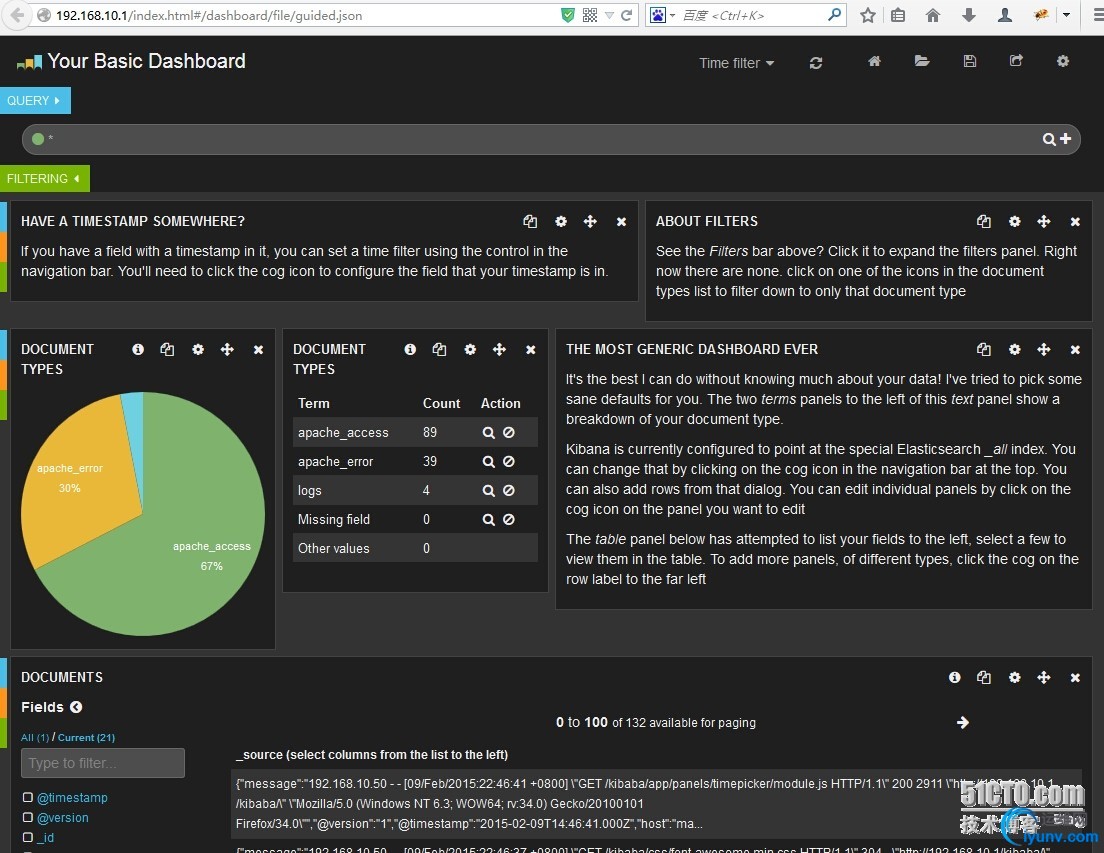Close the About Filters panel
The image size is (1104, 853).
coord(1075,222)
